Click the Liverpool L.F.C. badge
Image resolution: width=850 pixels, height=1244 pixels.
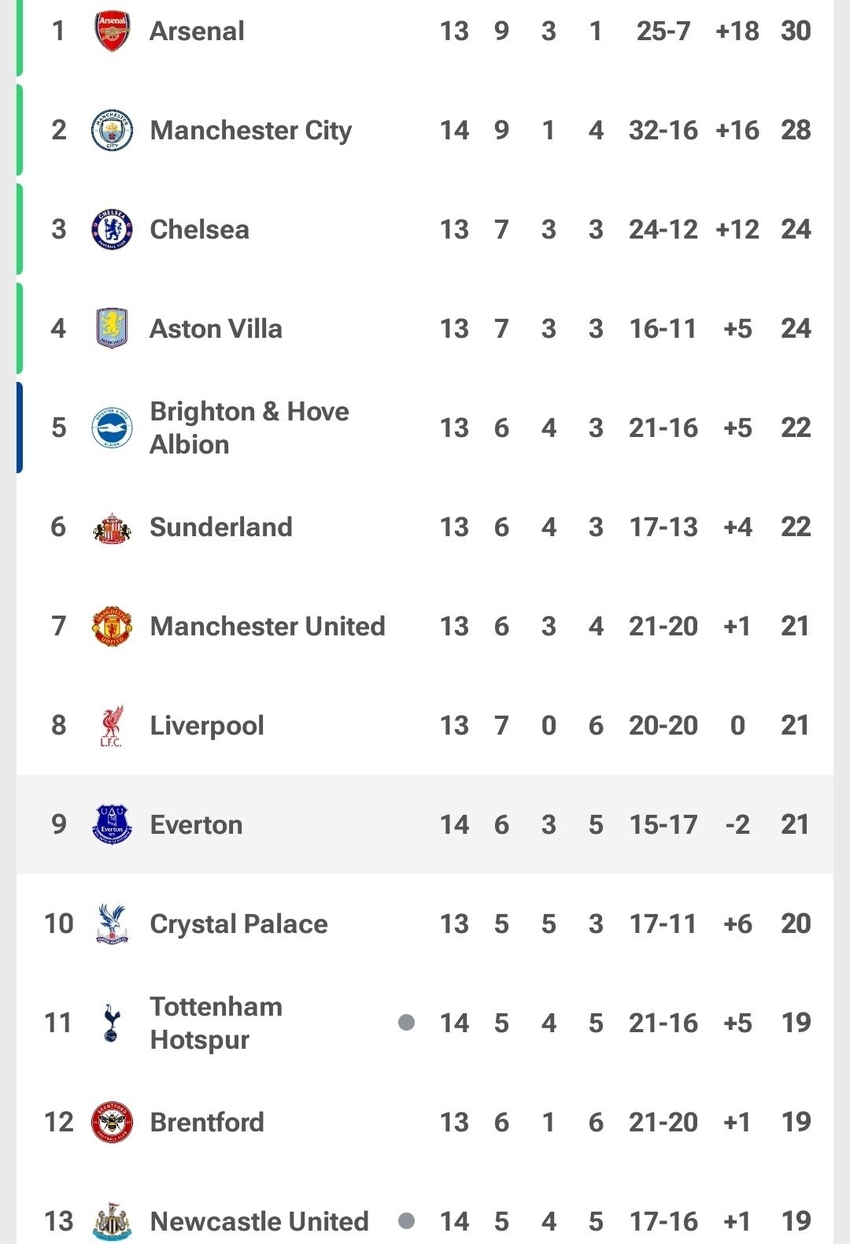(112, 726)
